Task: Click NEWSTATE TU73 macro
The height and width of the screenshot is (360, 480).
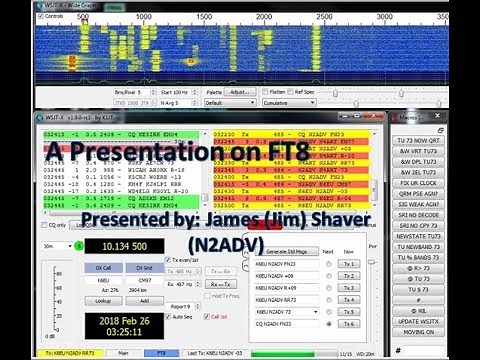Action: click(418, 236)
